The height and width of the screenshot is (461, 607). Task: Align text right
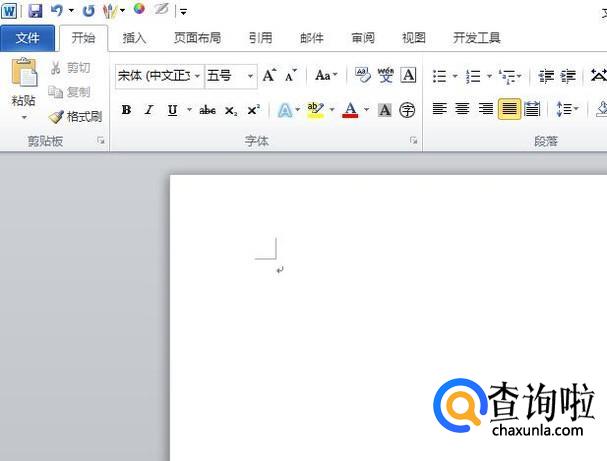click(485, 109)
